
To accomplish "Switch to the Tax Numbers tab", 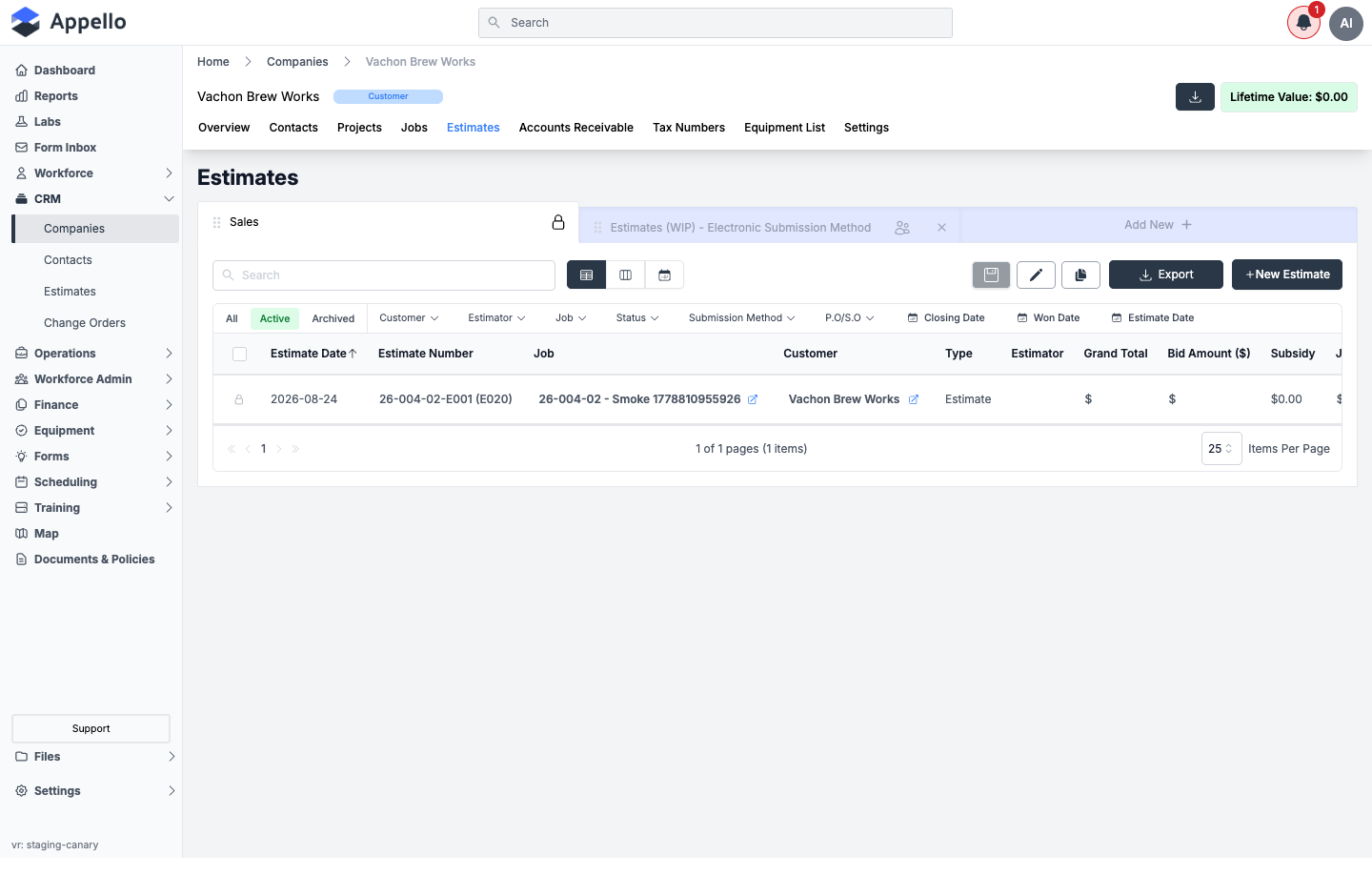I will (x=689, y=128).
